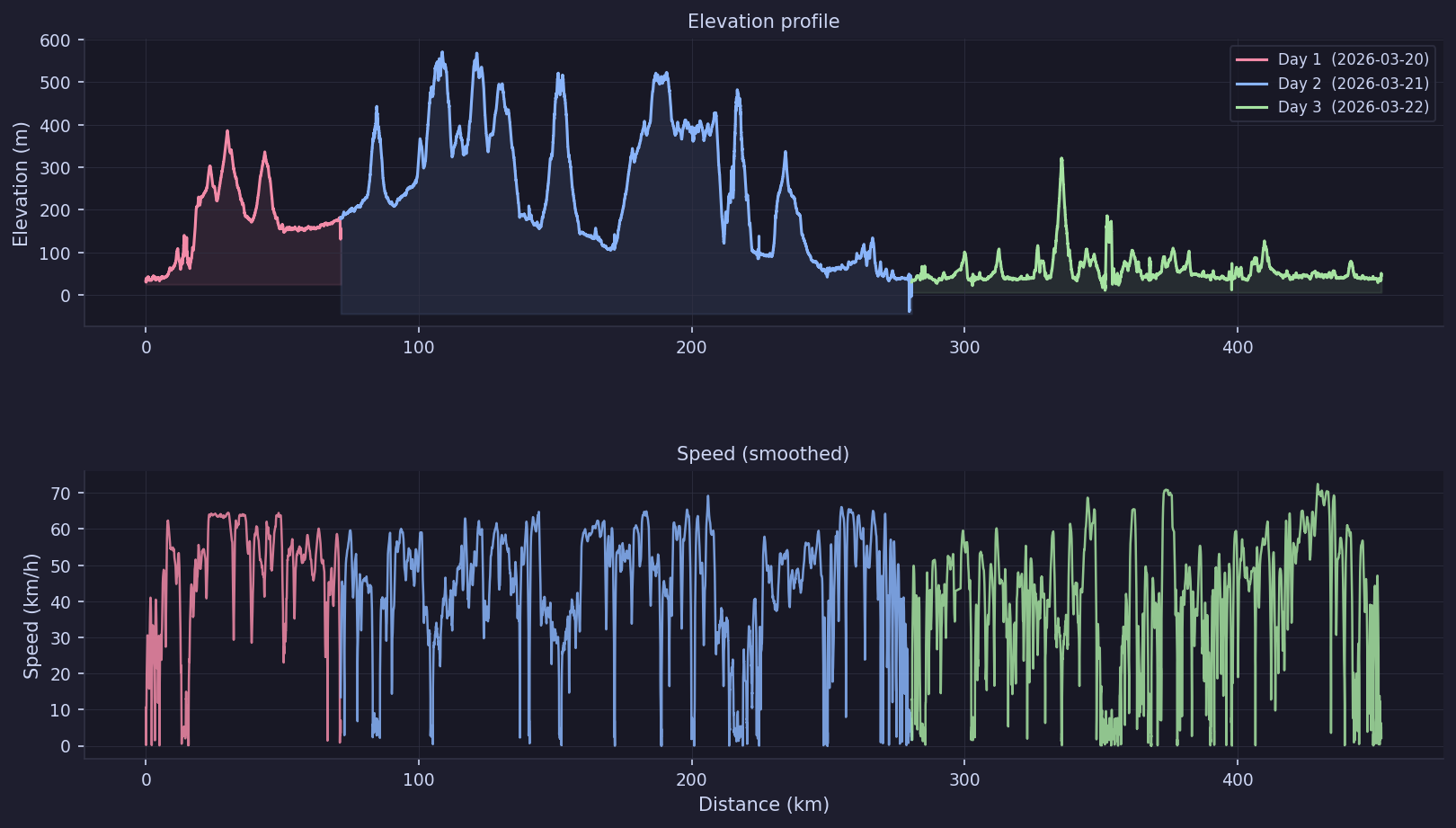Click the pink shaded area under Day 1 elevation
This screenshot has height=828, width=1456.
[243, 261]
